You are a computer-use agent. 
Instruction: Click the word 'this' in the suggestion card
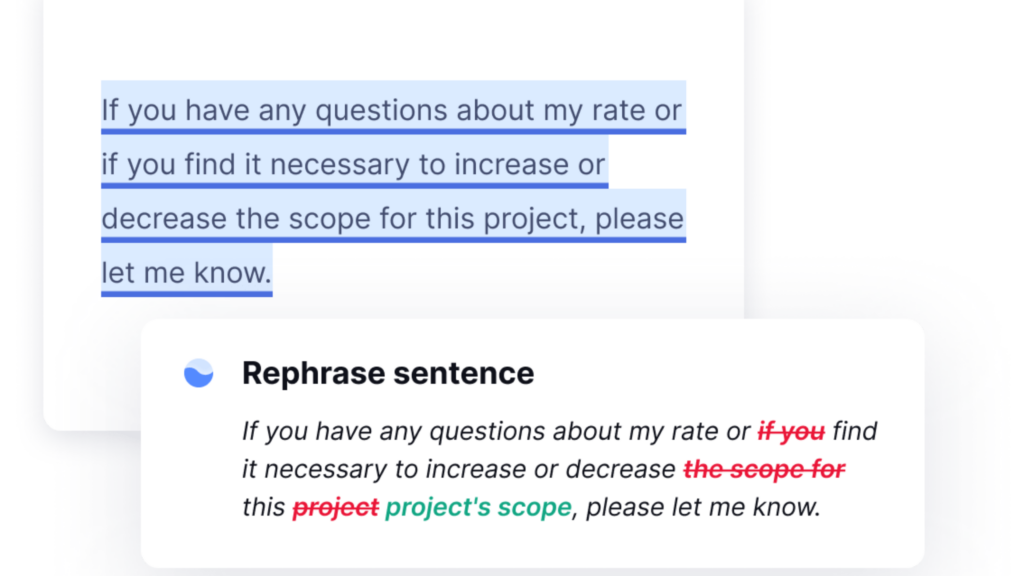coord(263,507)
